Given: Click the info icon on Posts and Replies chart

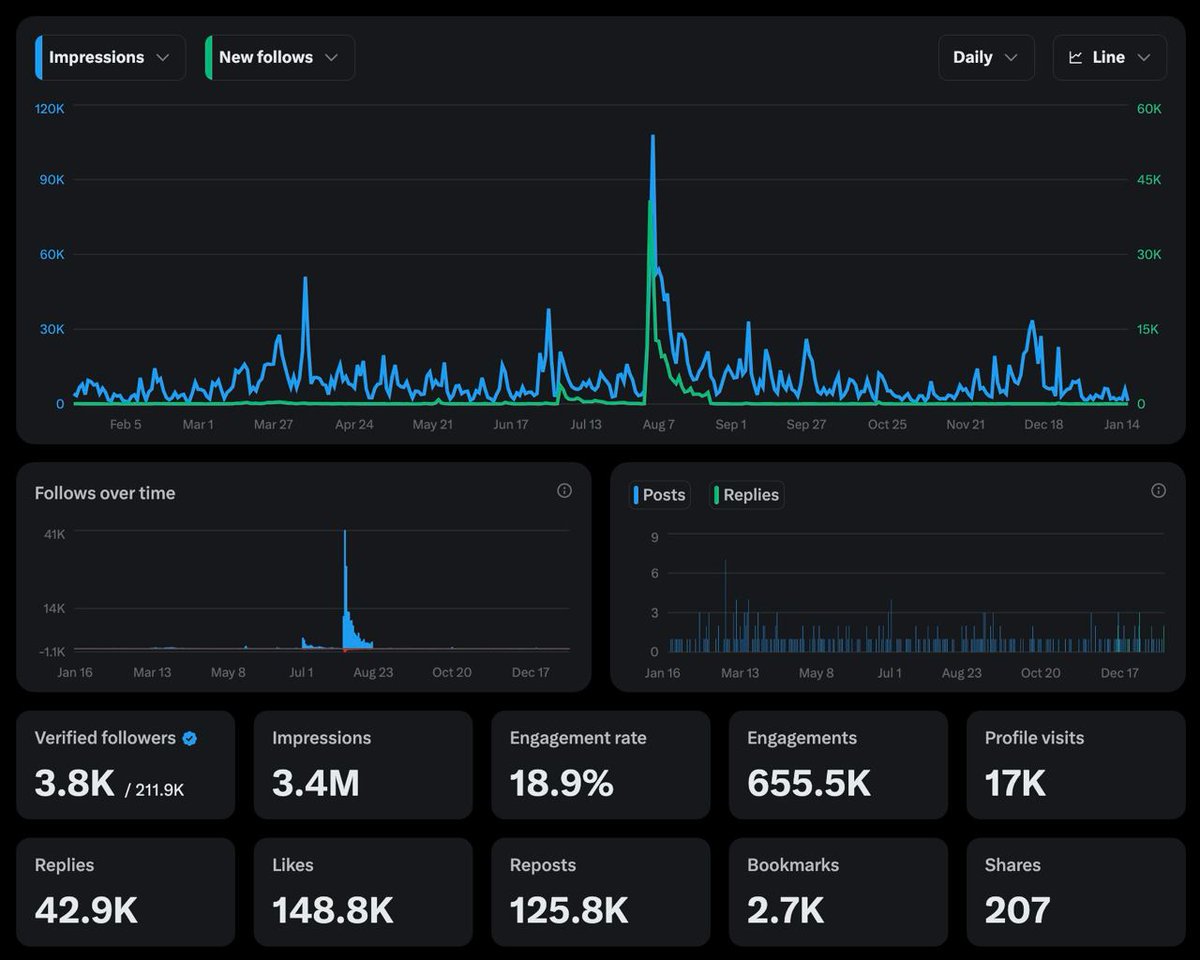Looking at the screenshot, I should click(x=1158, y=490).
